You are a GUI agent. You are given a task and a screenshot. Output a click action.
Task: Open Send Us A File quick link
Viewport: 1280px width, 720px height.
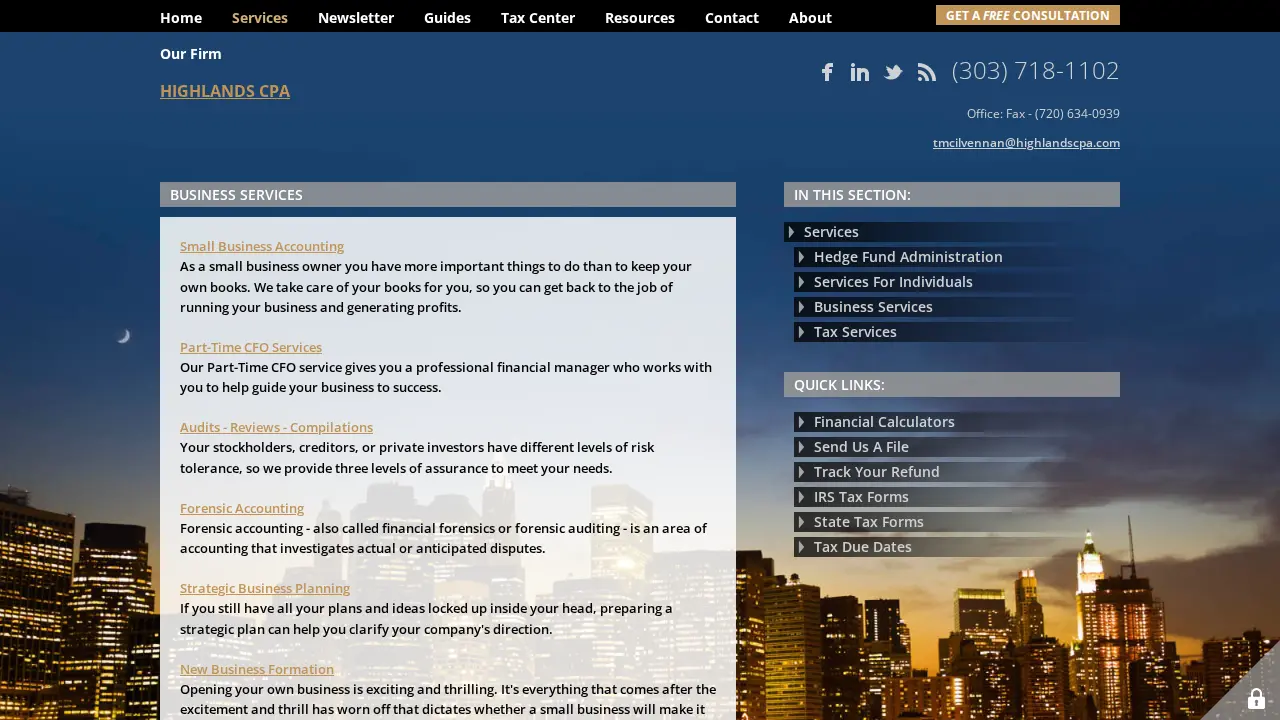tap(957, 447)
